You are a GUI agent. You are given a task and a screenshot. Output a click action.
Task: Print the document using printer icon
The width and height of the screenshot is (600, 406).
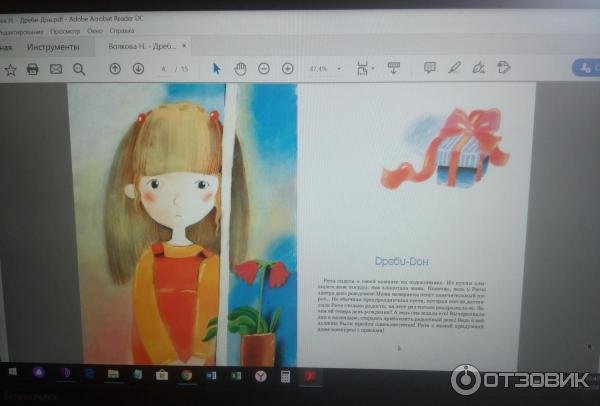(x=33, y=69)
